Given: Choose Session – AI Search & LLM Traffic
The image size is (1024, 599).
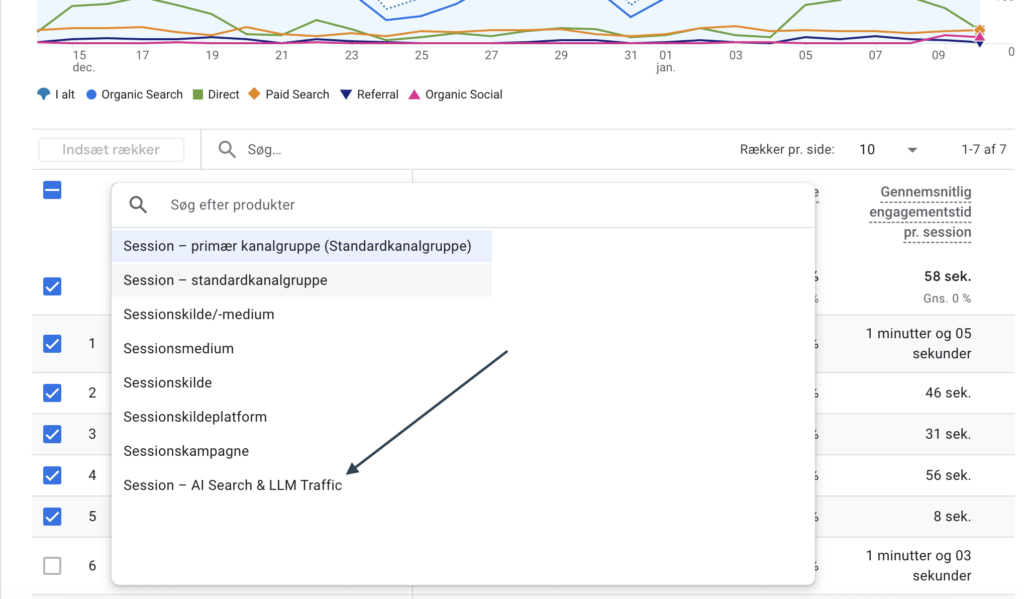Looking at the screenshot, I should [x=232, y=485].
